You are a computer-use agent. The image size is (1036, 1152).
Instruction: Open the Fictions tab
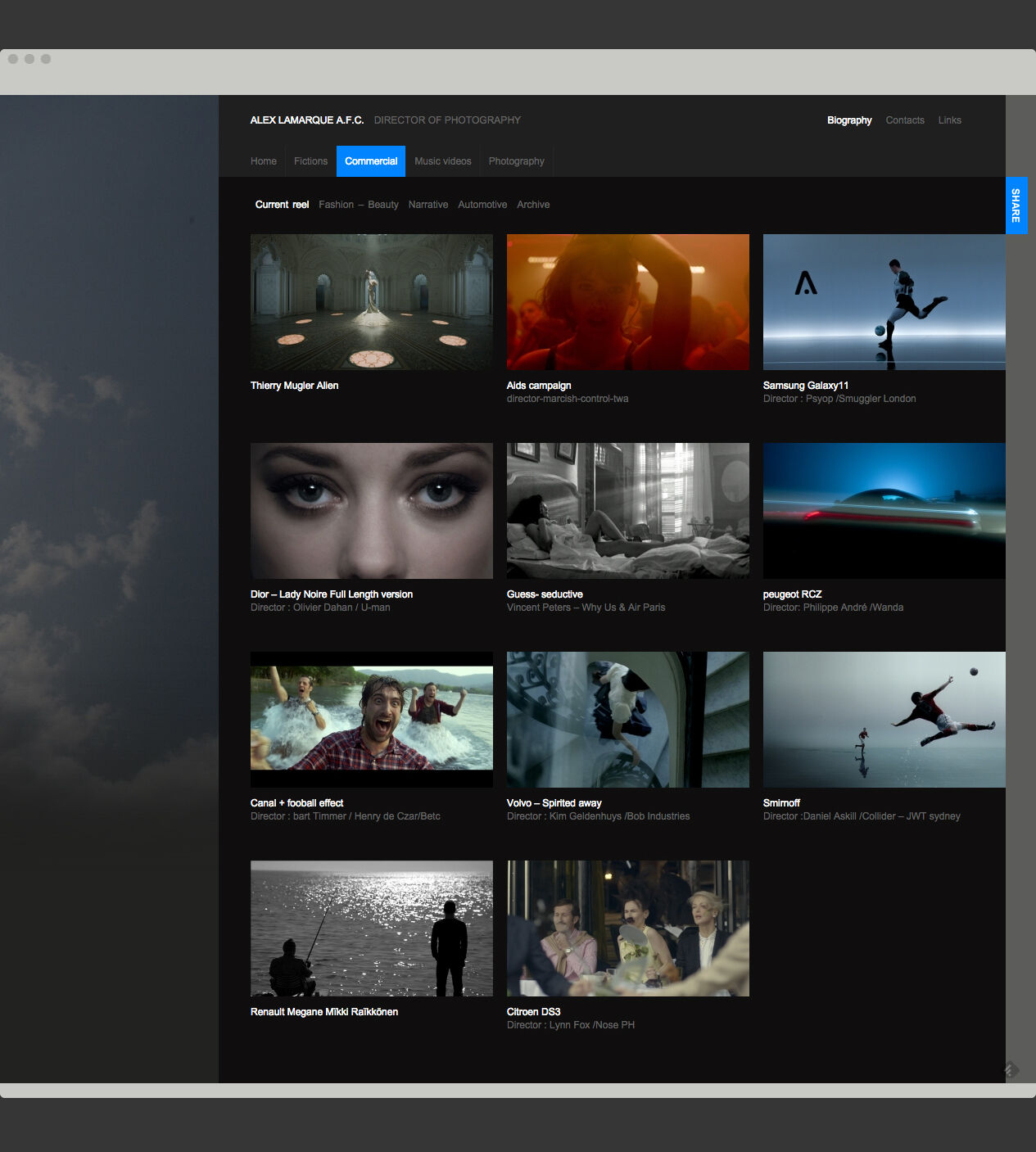(310, 161)
